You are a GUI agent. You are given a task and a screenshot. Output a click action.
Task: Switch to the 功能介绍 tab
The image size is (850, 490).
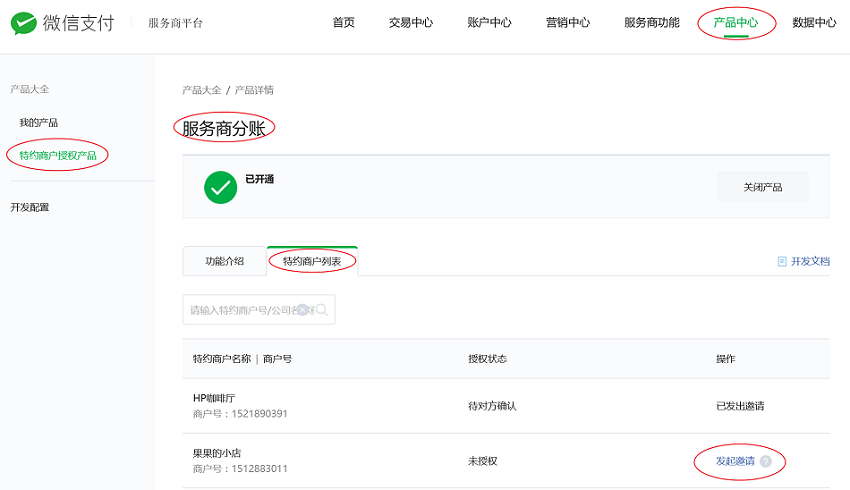(224, 261)
